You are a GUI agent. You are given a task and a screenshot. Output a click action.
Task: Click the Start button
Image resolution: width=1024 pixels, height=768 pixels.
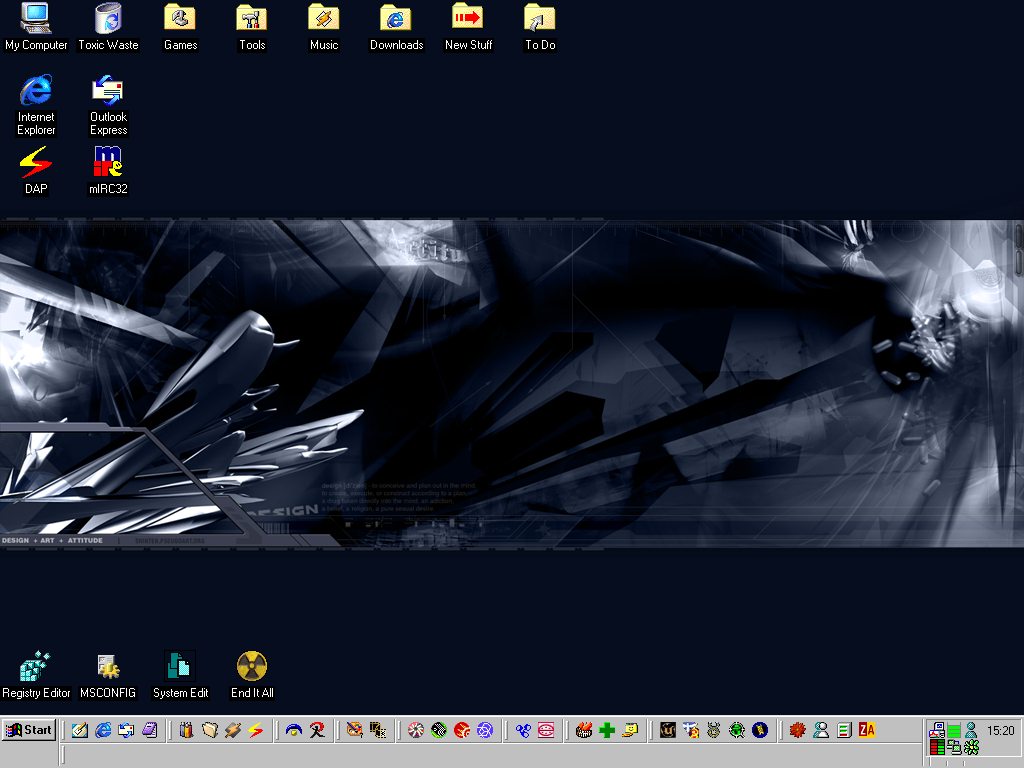29,730
